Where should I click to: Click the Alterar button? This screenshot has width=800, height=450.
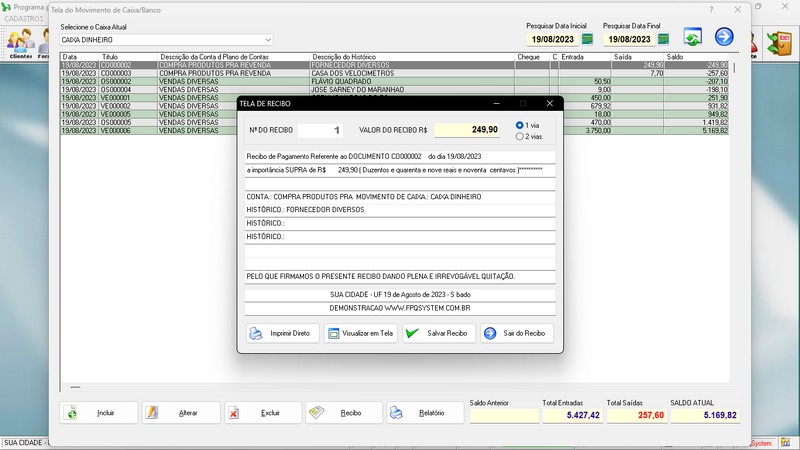click(x=179, y=412)
